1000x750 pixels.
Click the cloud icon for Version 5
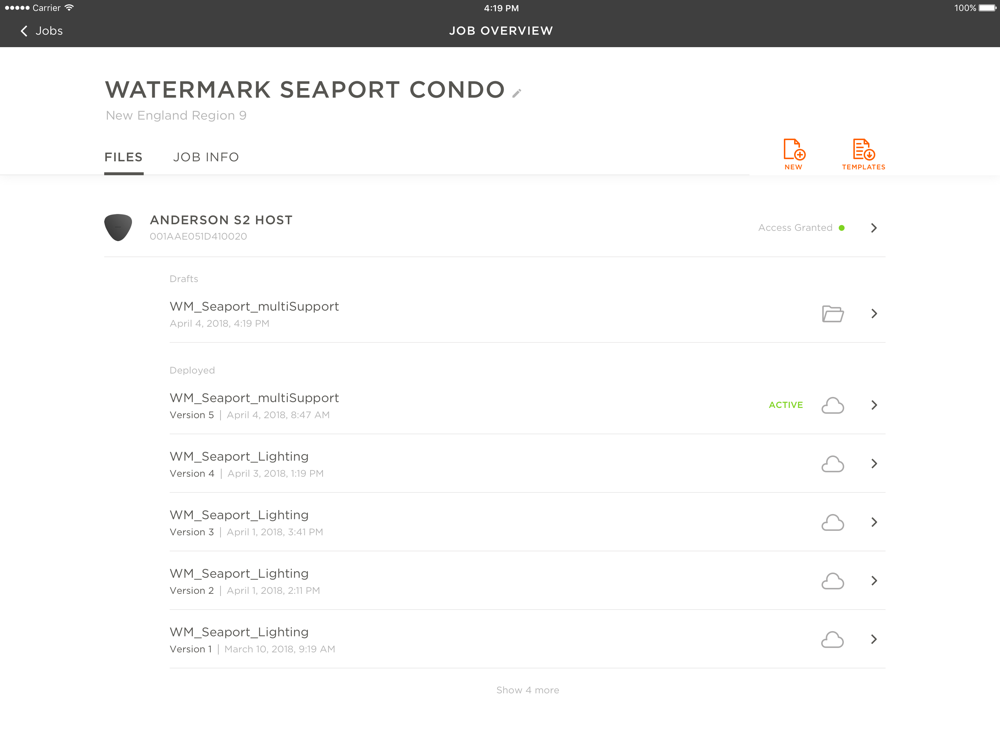tap(832, 405)
